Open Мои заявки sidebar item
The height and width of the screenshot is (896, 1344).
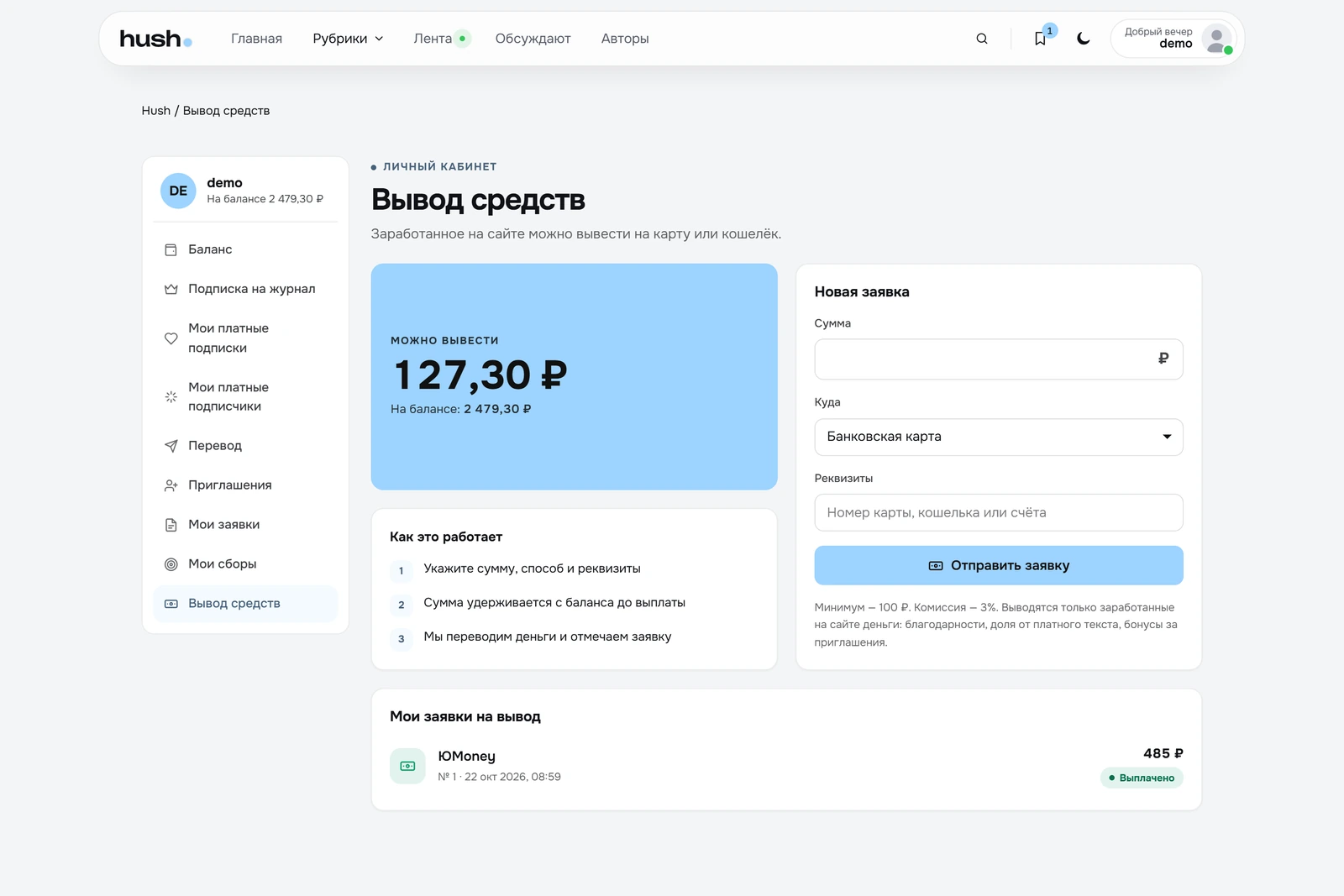point(245,525)
